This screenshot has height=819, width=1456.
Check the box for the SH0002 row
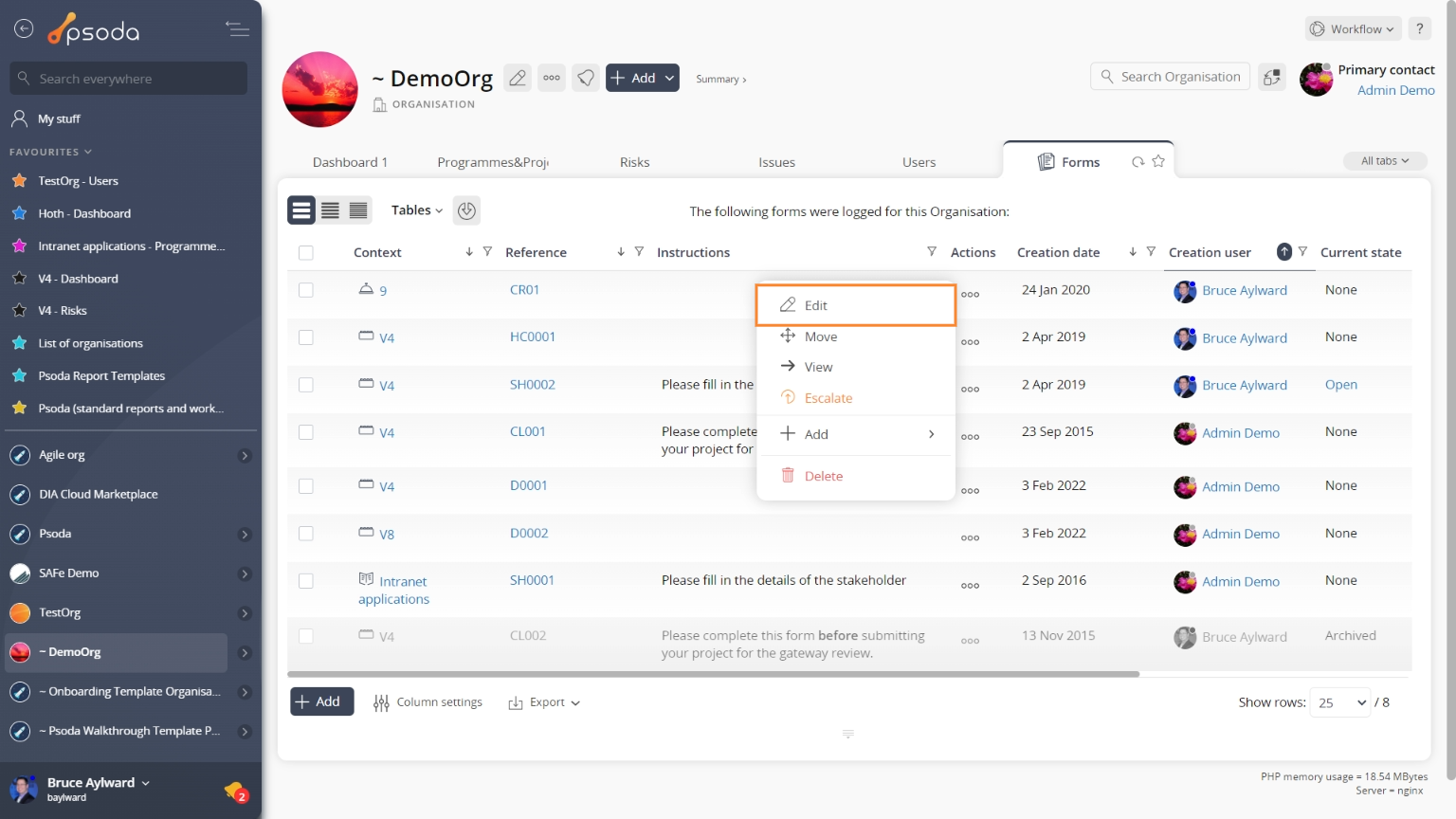coord(305,385)
